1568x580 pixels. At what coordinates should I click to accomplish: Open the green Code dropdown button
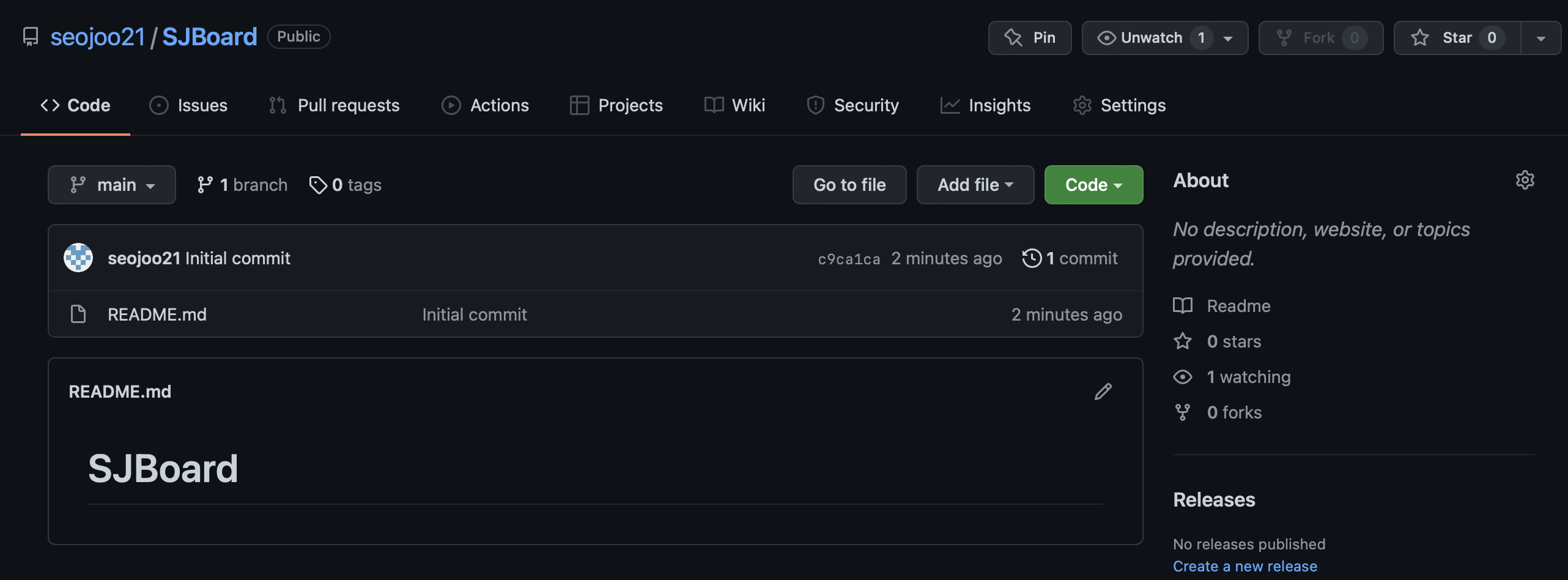[1093, 185]
